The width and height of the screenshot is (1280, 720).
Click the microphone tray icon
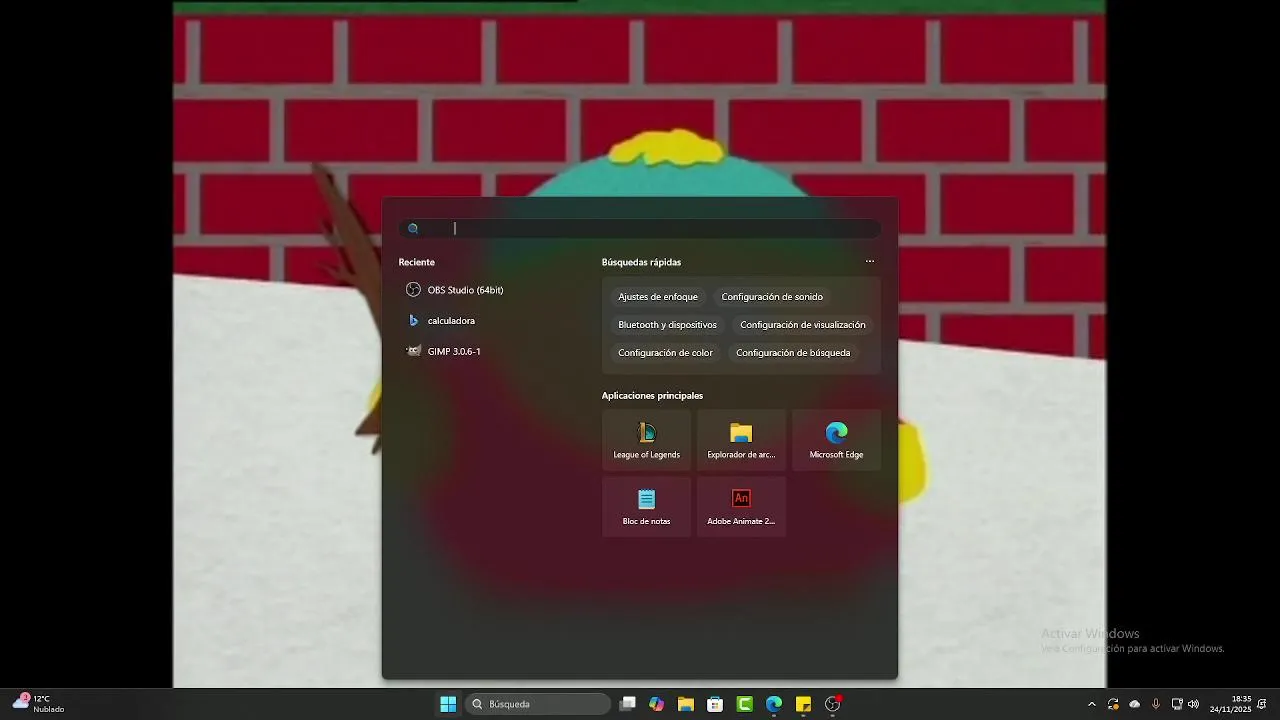point(1156,704)
